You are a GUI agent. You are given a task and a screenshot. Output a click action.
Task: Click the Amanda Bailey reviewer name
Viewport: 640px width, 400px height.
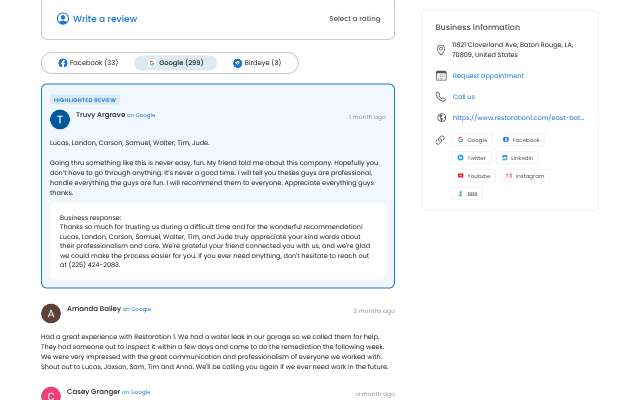pos(94,309)
